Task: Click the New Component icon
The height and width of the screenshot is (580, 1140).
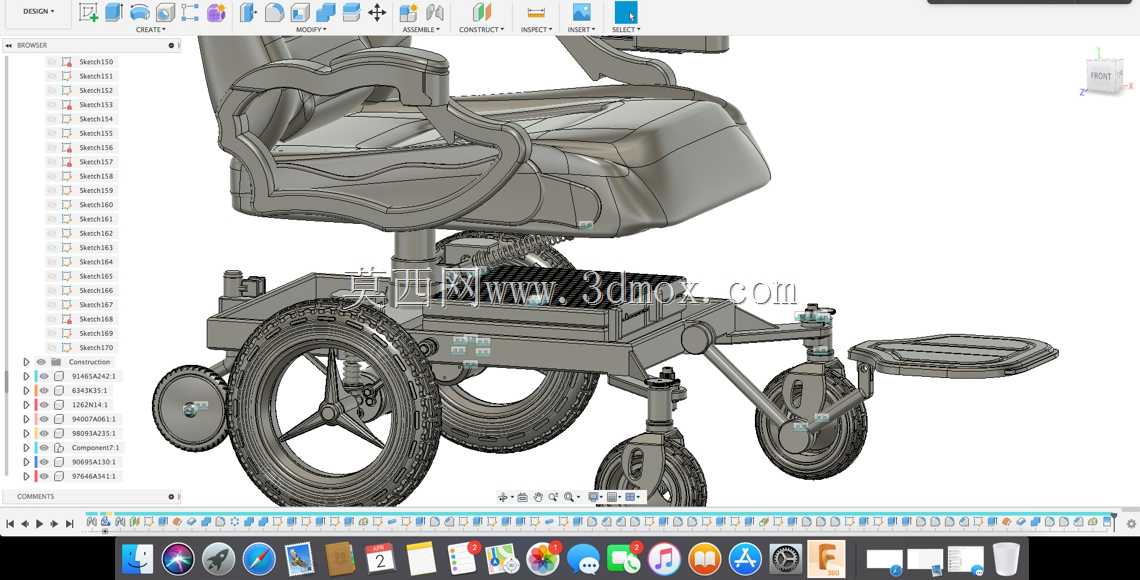Action: click(409, 12)
